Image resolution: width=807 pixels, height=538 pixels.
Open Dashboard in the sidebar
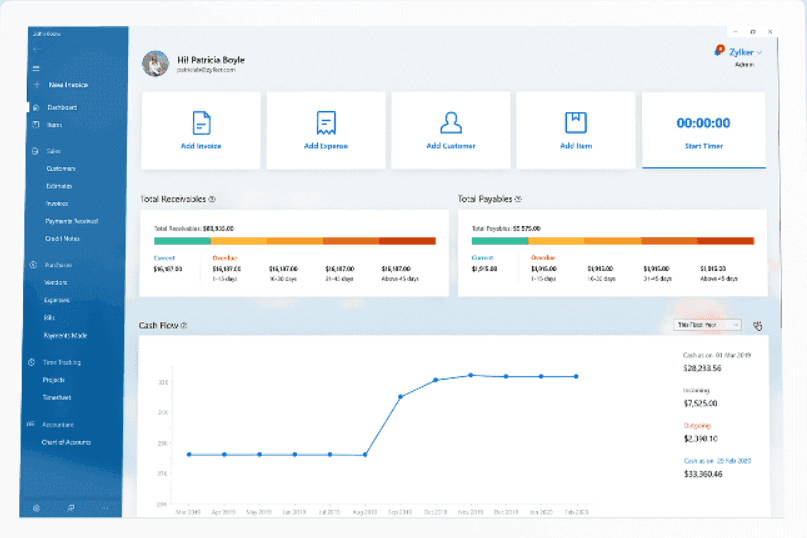click(62, 108)
